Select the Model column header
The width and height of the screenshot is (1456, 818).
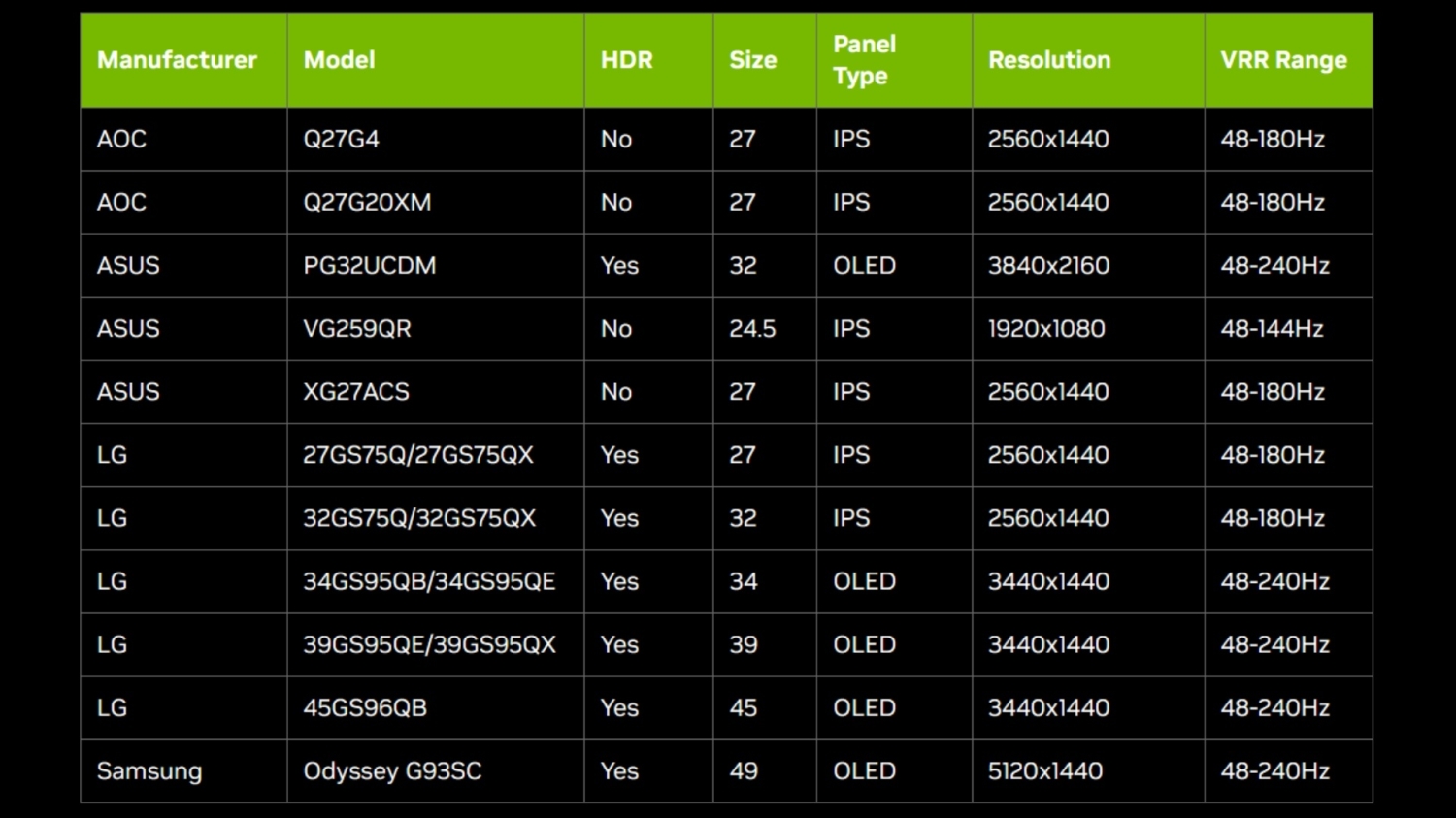339,60
